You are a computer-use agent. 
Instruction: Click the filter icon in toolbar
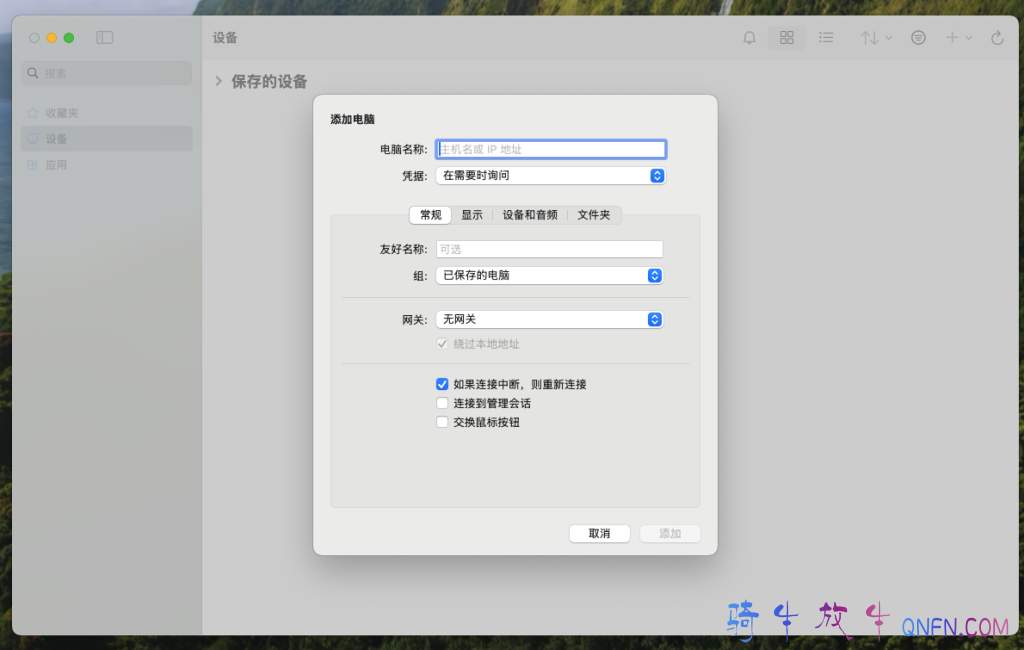[918, 38]
